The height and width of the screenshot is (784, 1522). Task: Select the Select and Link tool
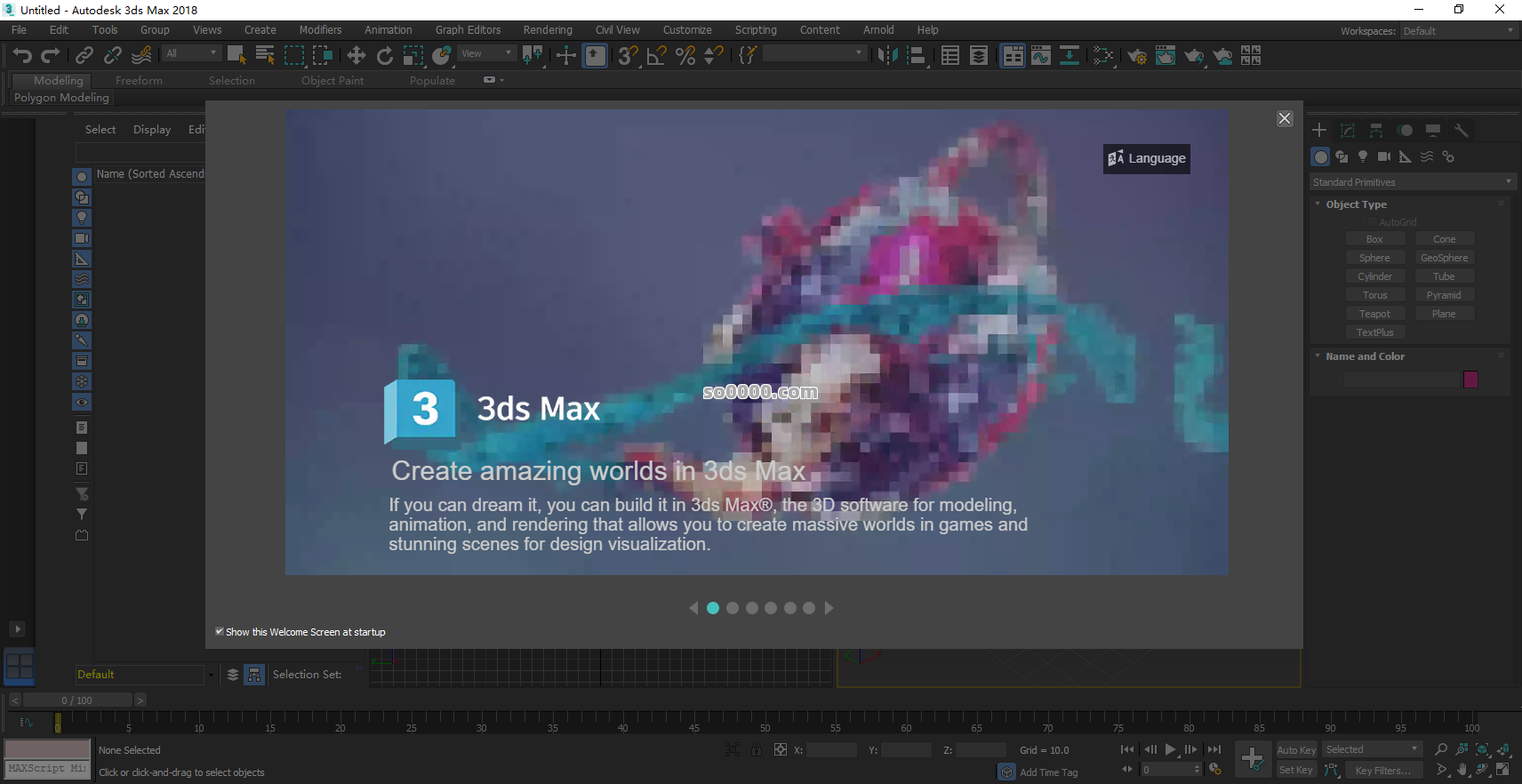(84, 56)
